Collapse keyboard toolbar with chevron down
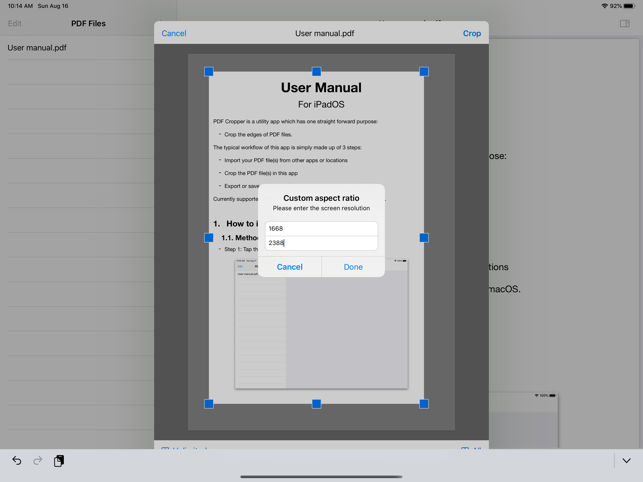Image resolution: width=643 pixels, height=482 pixels. pos(626,461)
